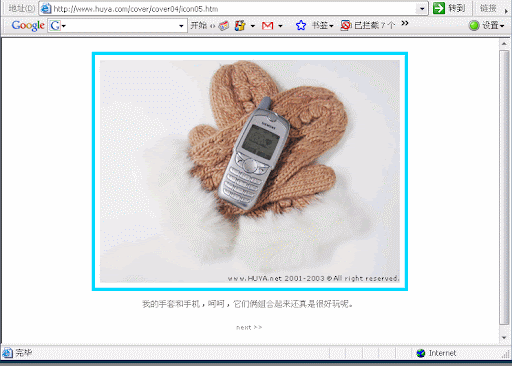Open the 书签 bookmarks menu
The image size is (512, 366).
[322, 25]
